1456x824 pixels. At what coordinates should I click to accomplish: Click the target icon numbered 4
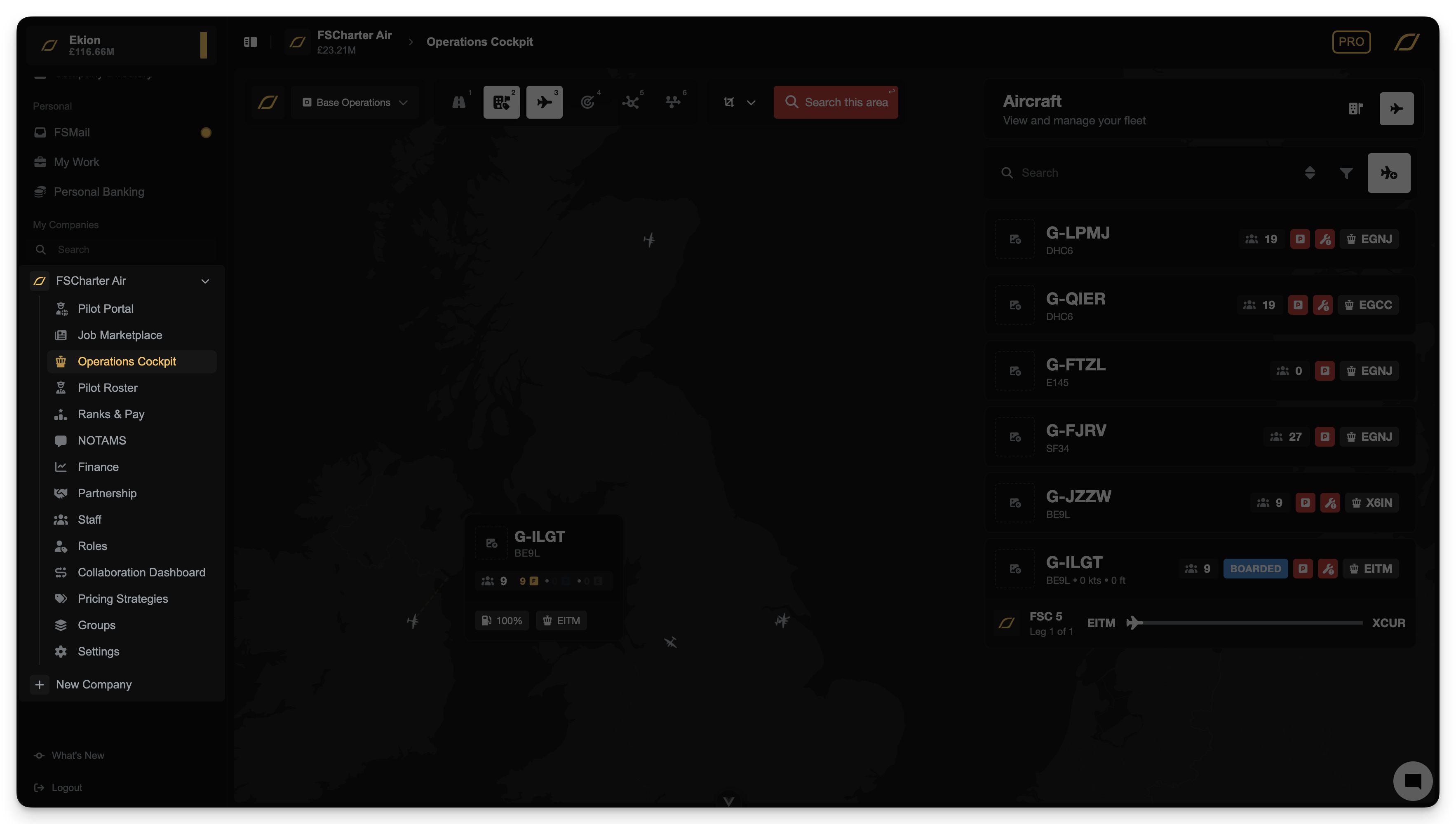tap(587, 103)
